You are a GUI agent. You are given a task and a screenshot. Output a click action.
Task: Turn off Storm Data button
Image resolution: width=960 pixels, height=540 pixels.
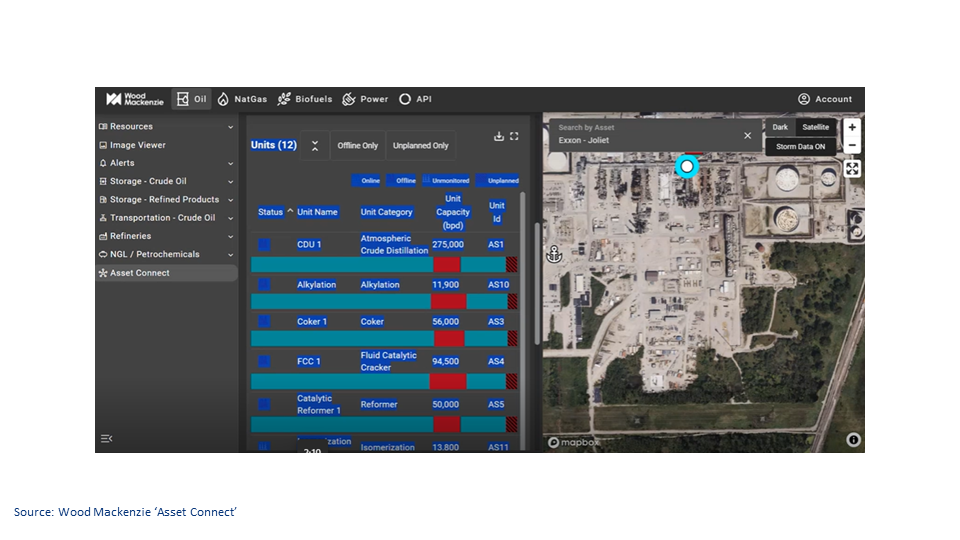(x=800, y=147)
